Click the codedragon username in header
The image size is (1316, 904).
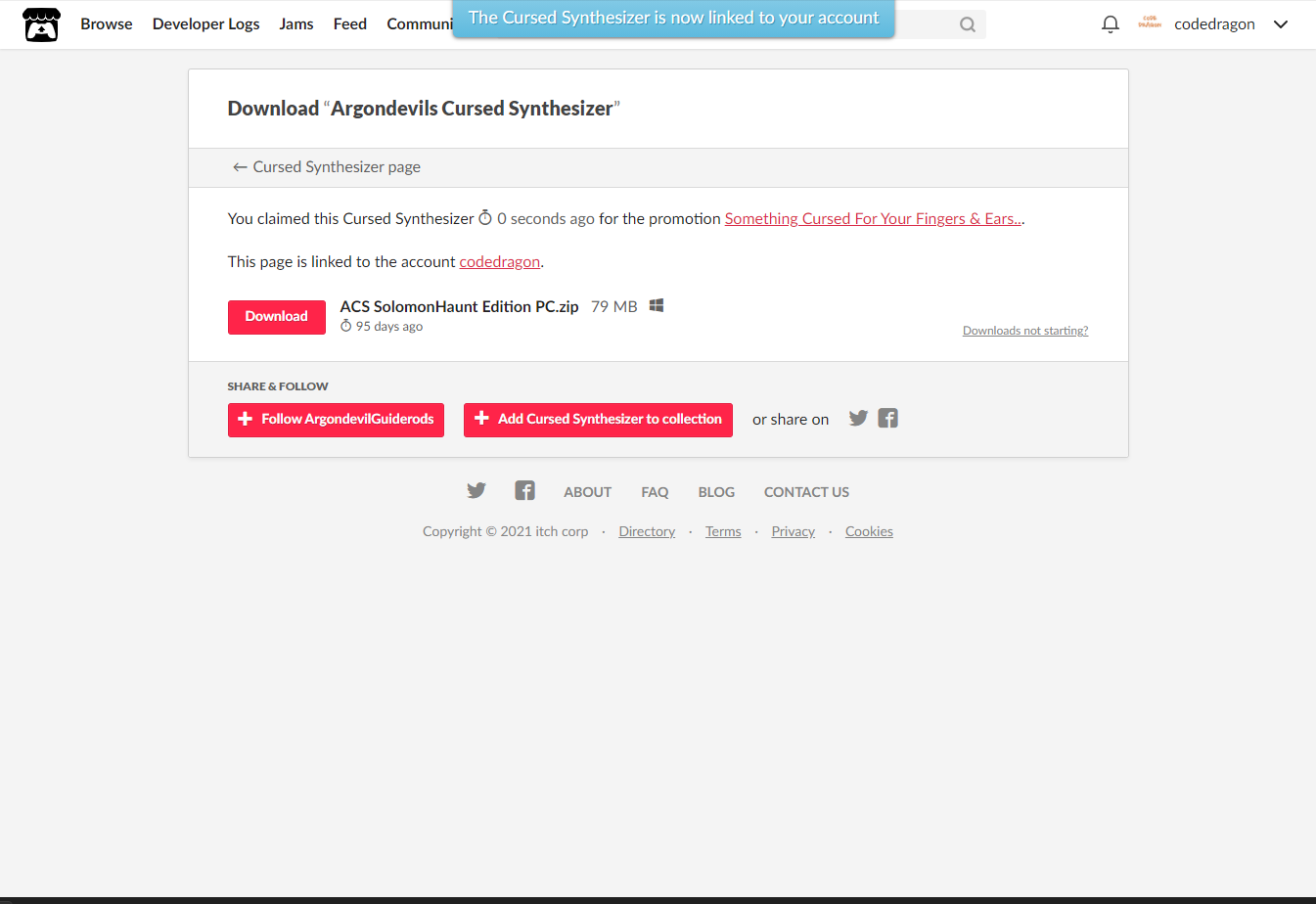[x=1214, y=24]
